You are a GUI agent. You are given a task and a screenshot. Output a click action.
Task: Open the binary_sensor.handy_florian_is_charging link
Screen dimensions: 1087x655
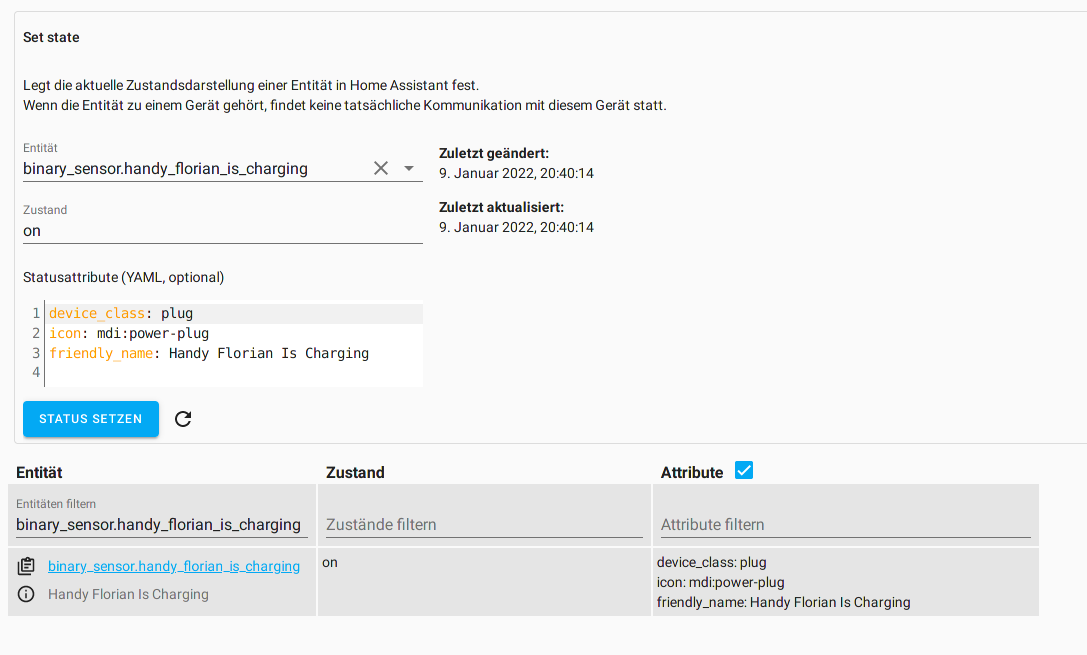[173, 565]
